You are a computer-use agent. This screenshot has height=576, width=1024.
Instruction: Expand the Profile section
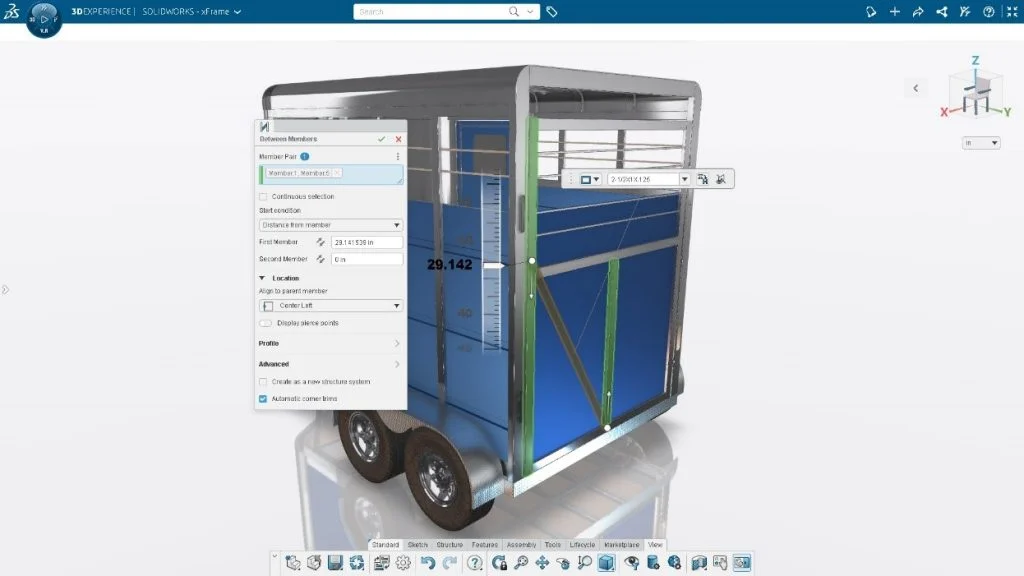(x=330, y=343)
